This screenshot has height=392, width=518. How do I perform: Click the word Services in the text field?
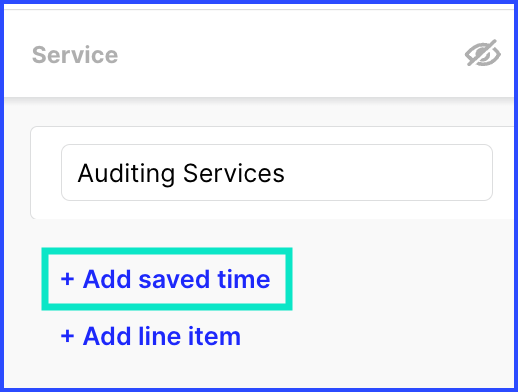coord(234,173)
